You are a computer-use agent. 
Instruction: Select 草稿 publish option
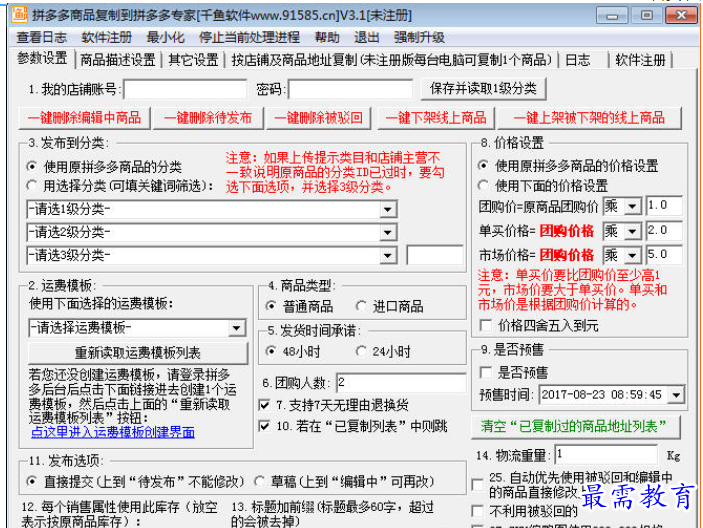tap(260, 482)
